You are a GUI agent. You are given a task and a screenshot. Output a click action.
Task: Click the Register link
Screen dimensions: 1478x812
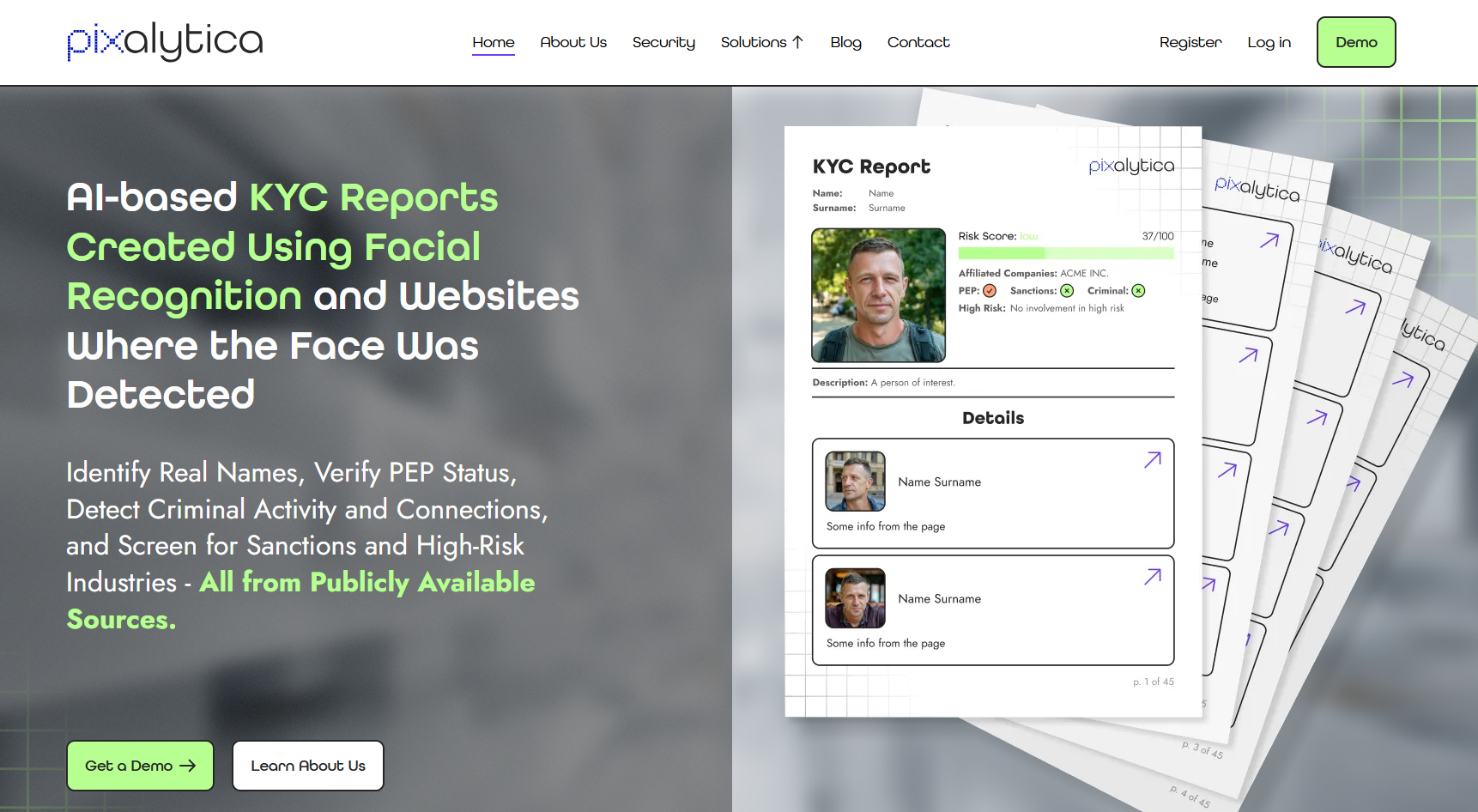click(1190, 42)
